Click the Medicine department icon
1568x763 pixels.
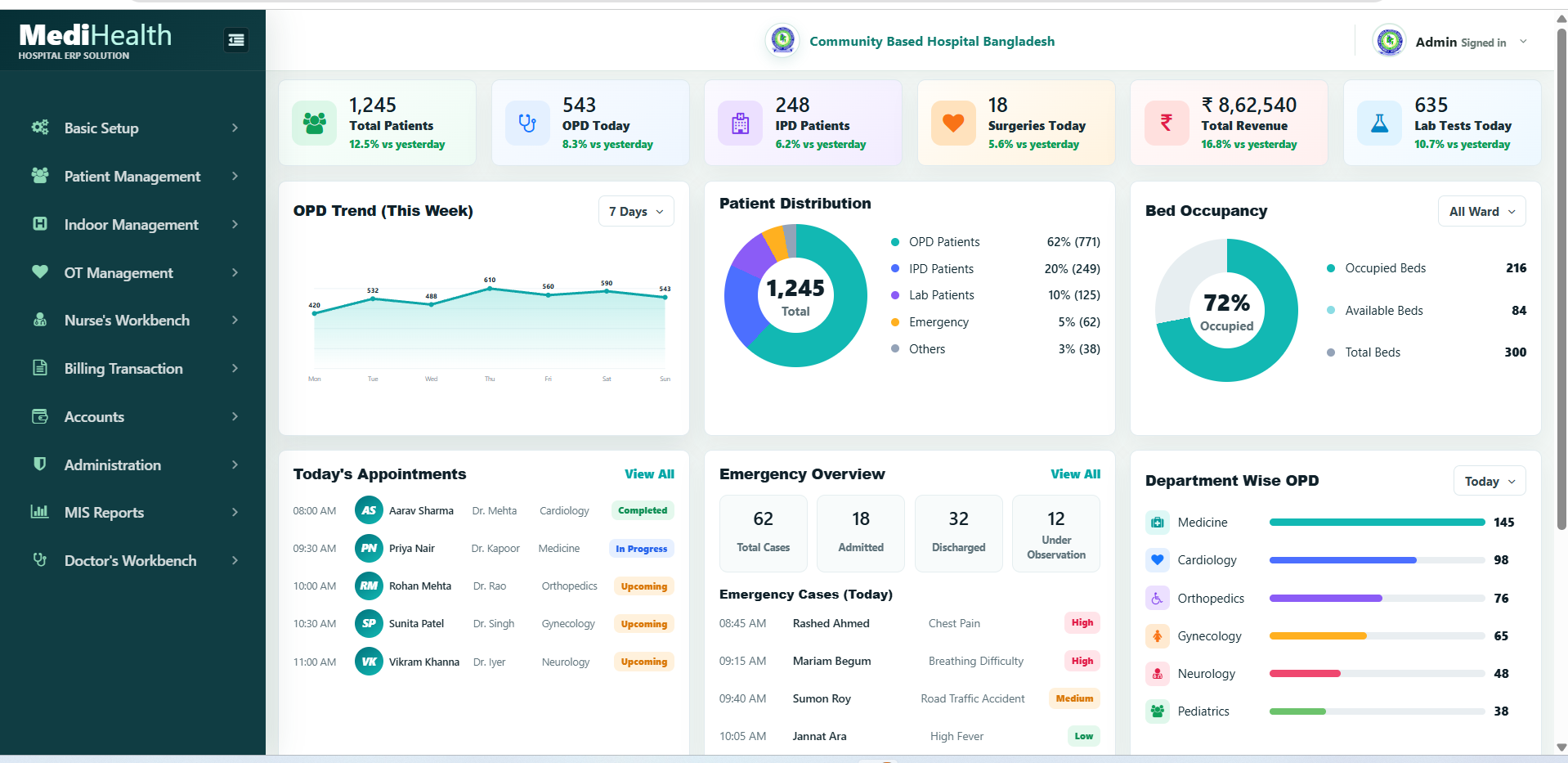(x=1157, y=522)
